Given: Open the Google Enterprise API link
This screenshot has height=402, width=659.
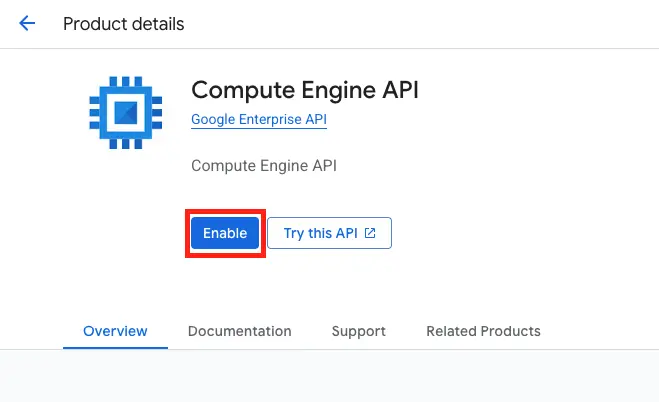Looking at the screenshot, I should click(259, 120).
